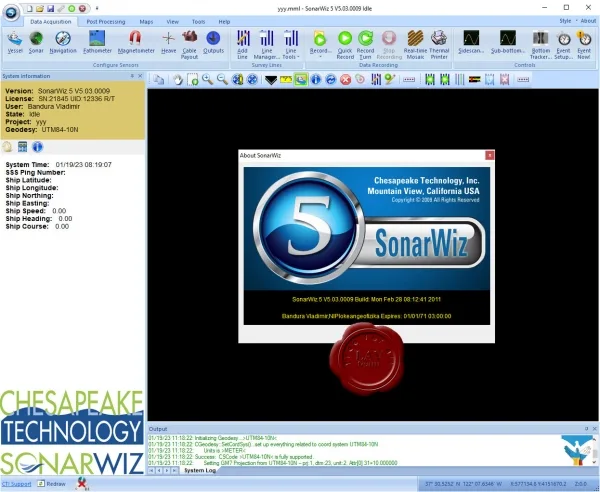Start Quick Record
600x492 pixels.
345,45
